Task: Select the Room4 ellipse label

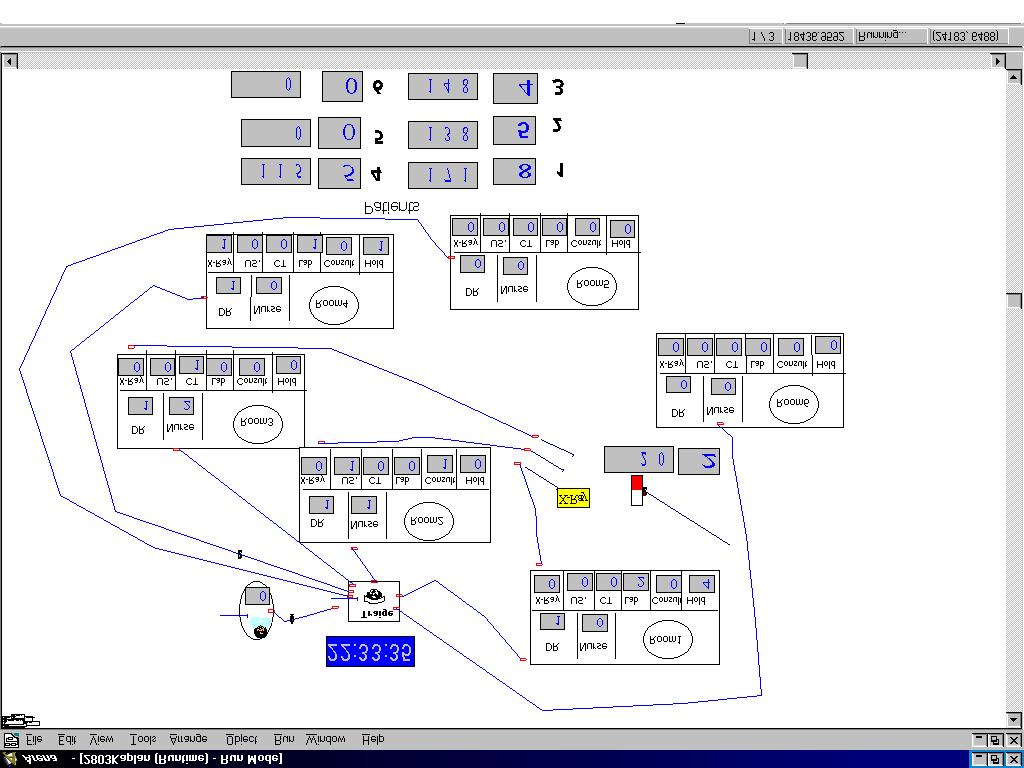Action: (334, 304)
